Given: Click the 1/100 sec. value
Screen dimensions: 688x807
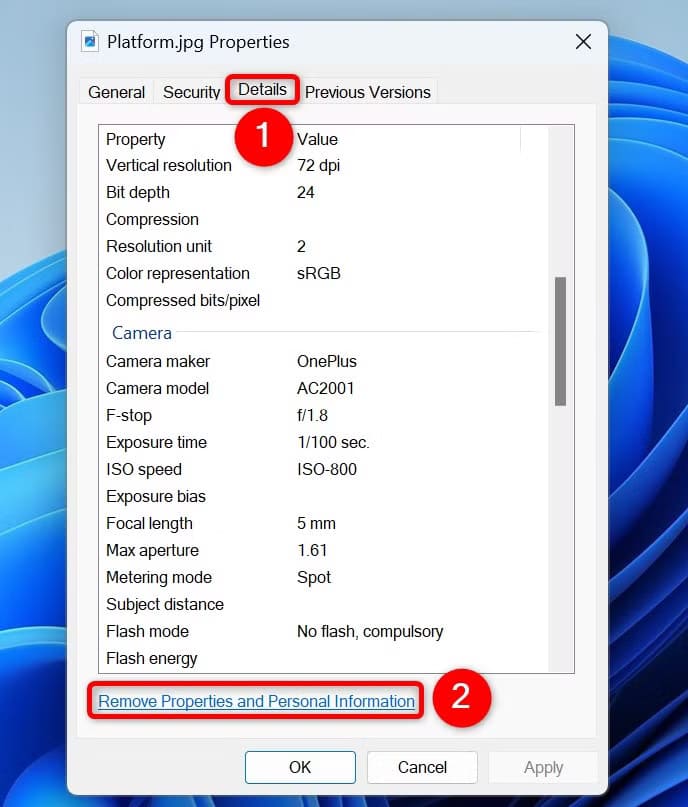Looking at the screenshot, I should 333,443.
